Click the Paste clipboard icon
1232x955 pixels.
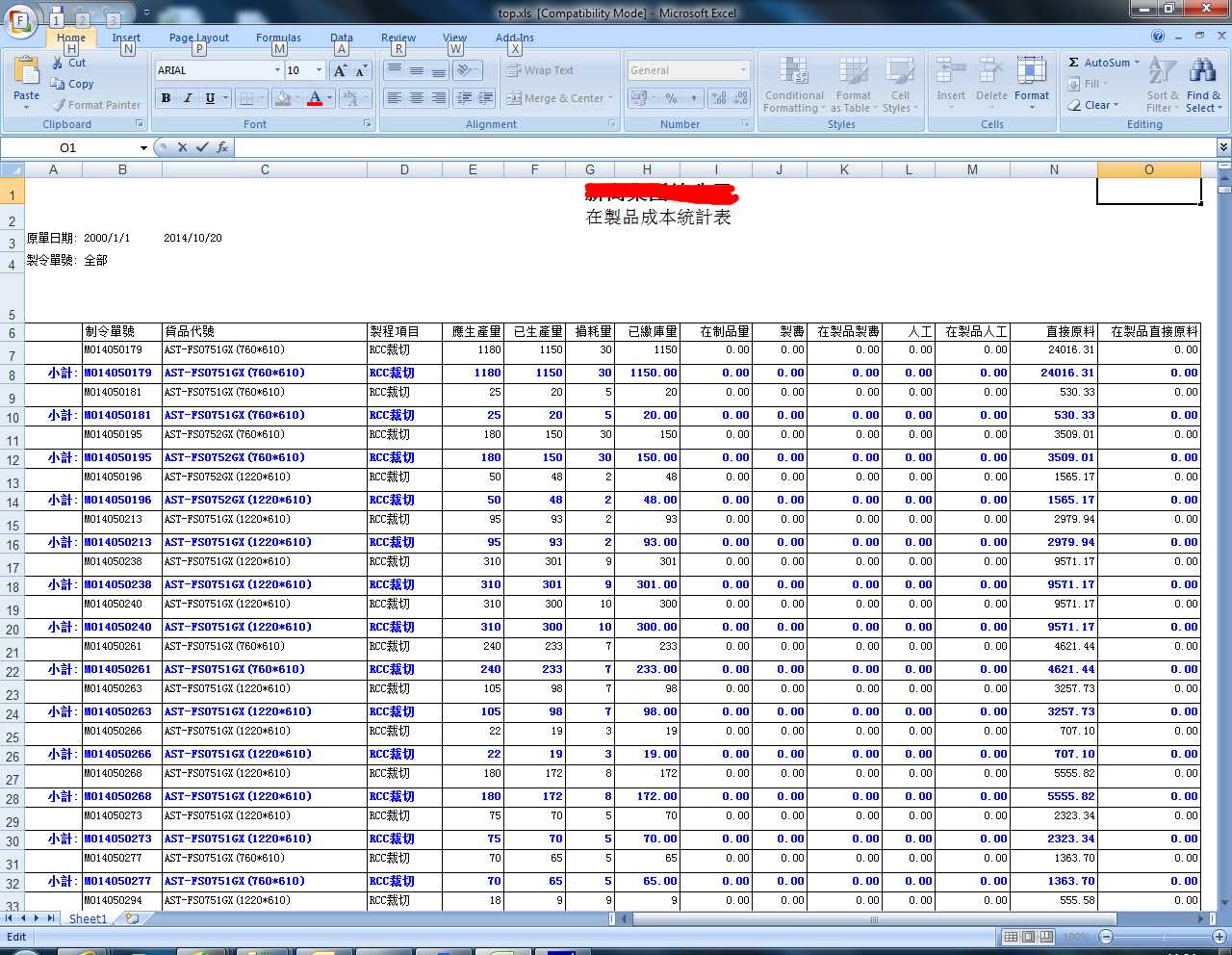point(27,71)
